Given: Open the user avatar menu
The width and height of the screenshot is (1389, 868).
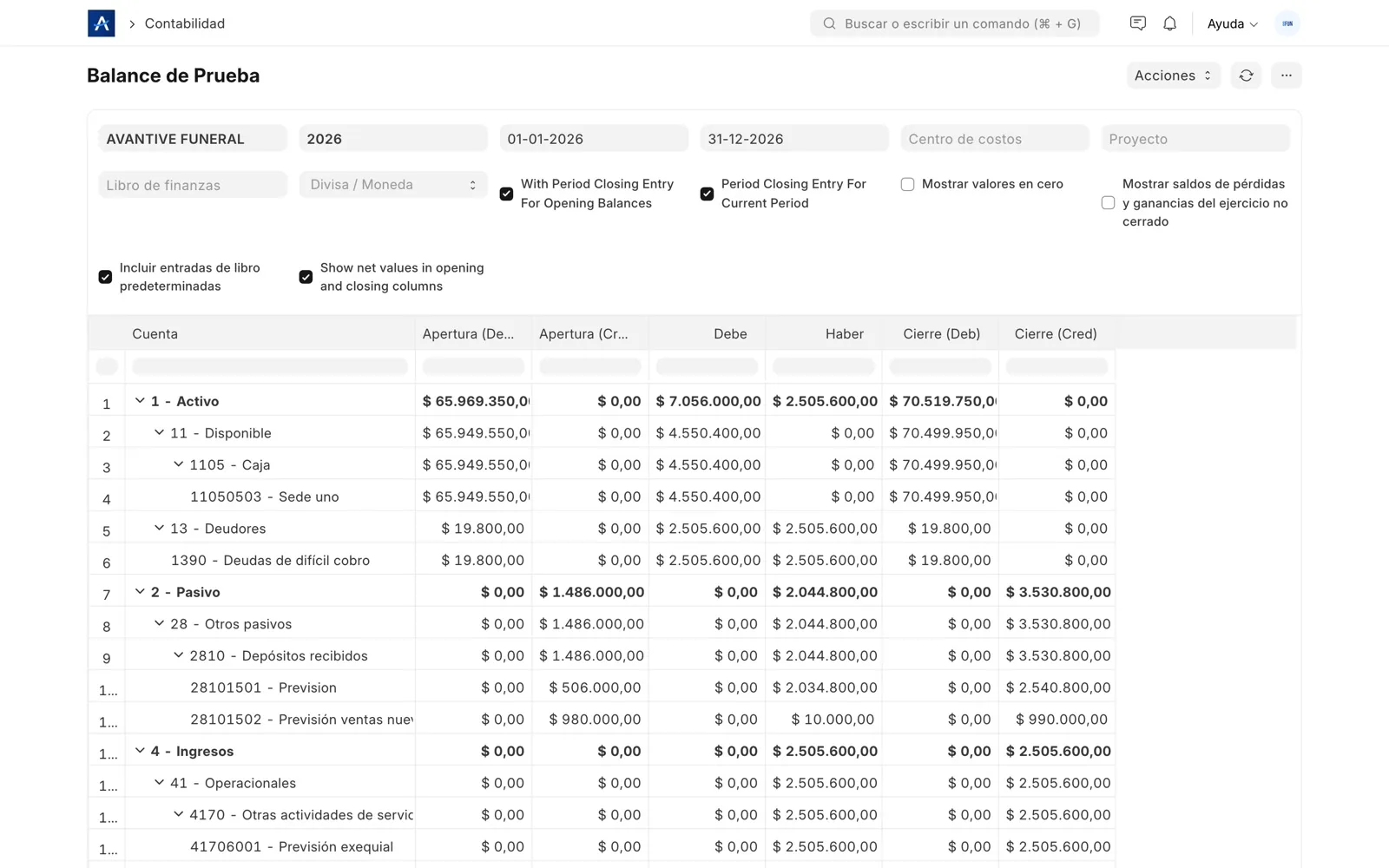Looking at the screenshot, I should (1287, 23).
